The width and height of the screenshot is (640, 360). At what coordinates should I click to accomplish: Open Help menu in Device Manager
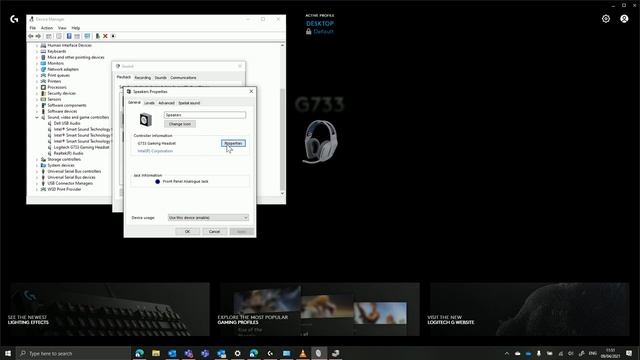(76, 28)
